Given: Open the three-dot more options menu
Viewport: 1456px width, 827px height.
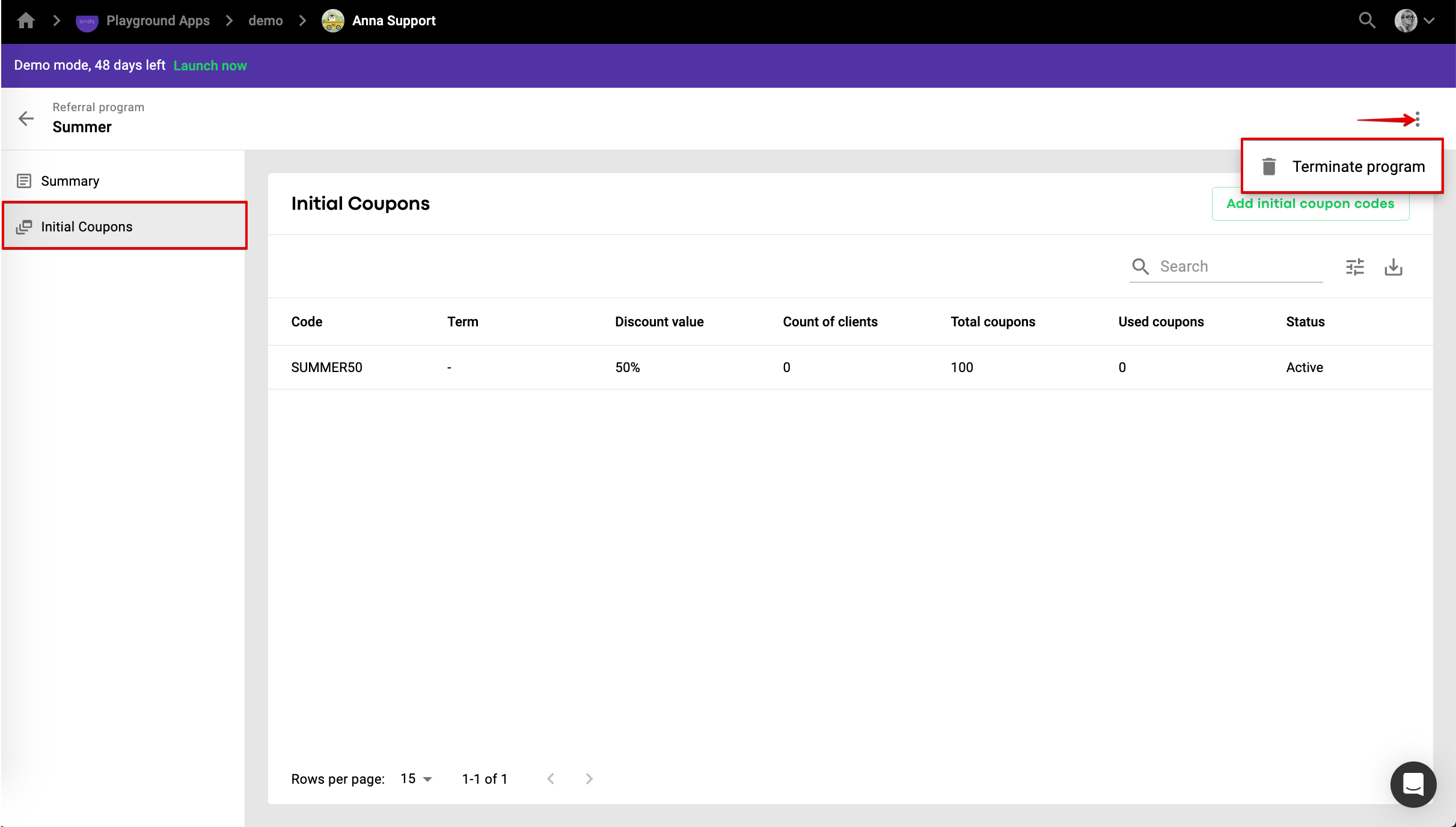Looking at the screenshot, I should [1418, 119].
